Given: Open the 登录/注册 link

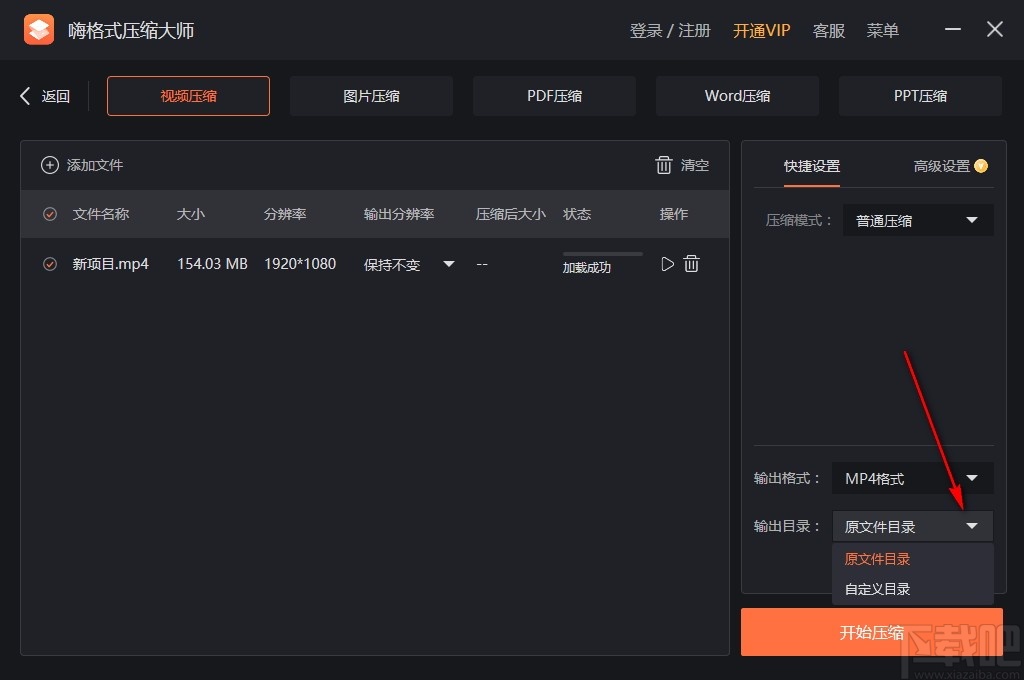Looking at the screenshot, I should pyautogui.click(x=670, y=30).
